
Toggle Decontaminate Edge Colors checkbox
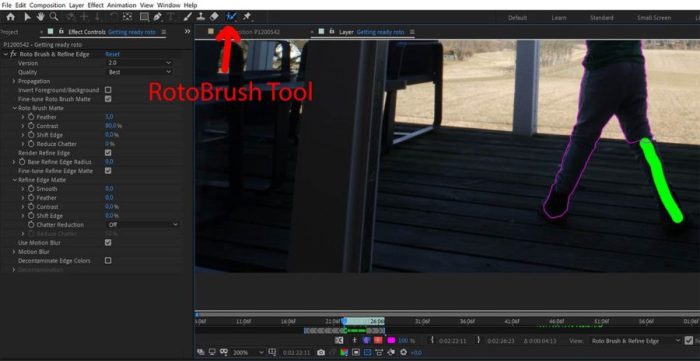pos(108,260)
